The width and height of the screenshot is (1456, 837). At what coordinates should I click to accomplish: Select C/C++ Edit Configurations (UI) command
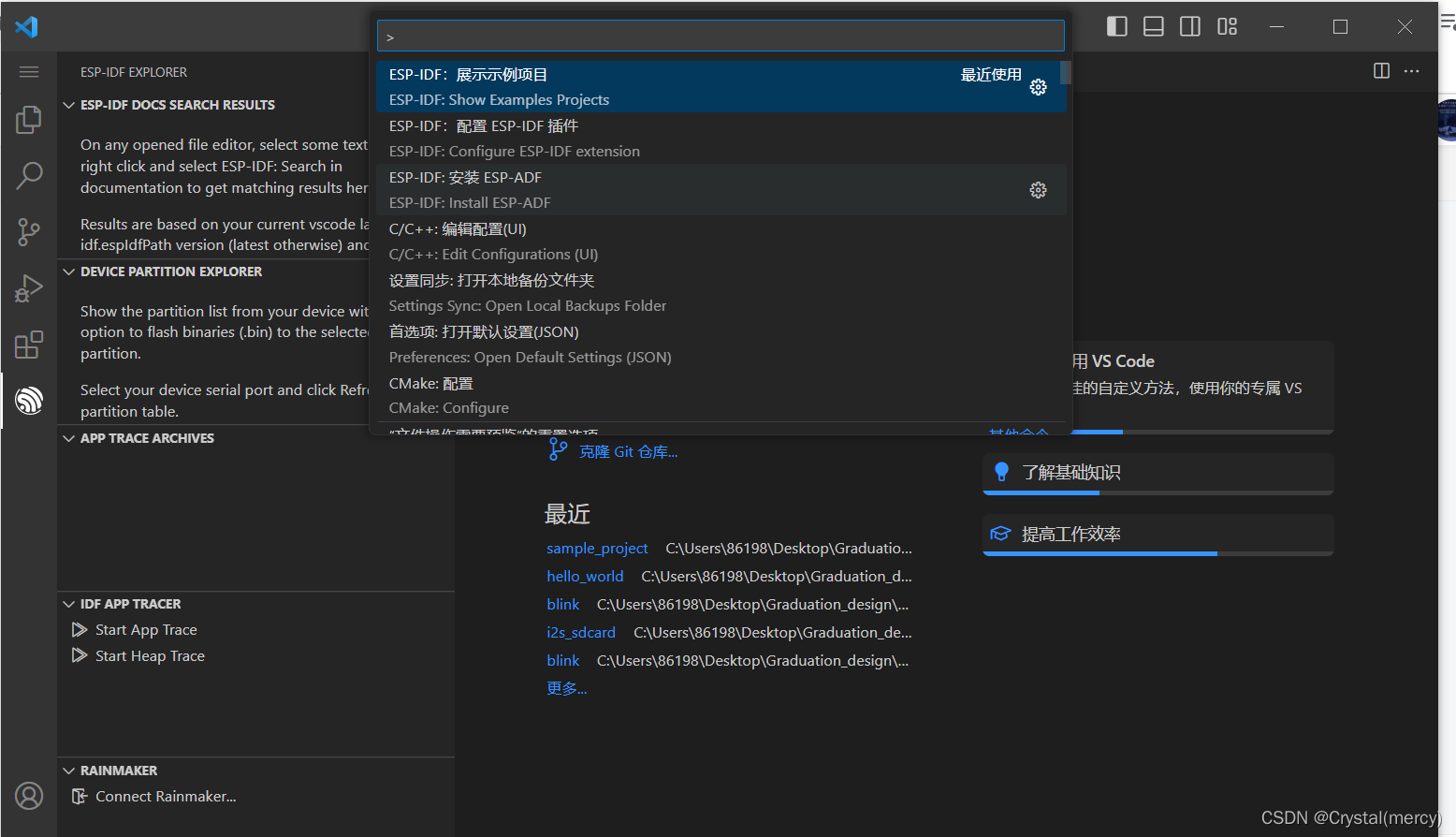(721, 242)
